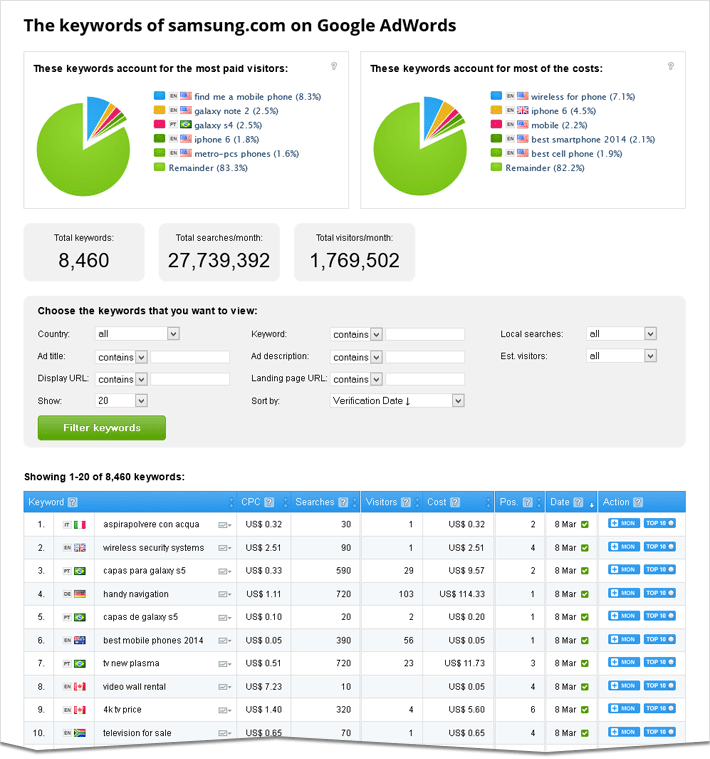Click TOP 10 button for wireless security systems
The width and height of the screenshot is (710, 759).
tap(659, 546)
